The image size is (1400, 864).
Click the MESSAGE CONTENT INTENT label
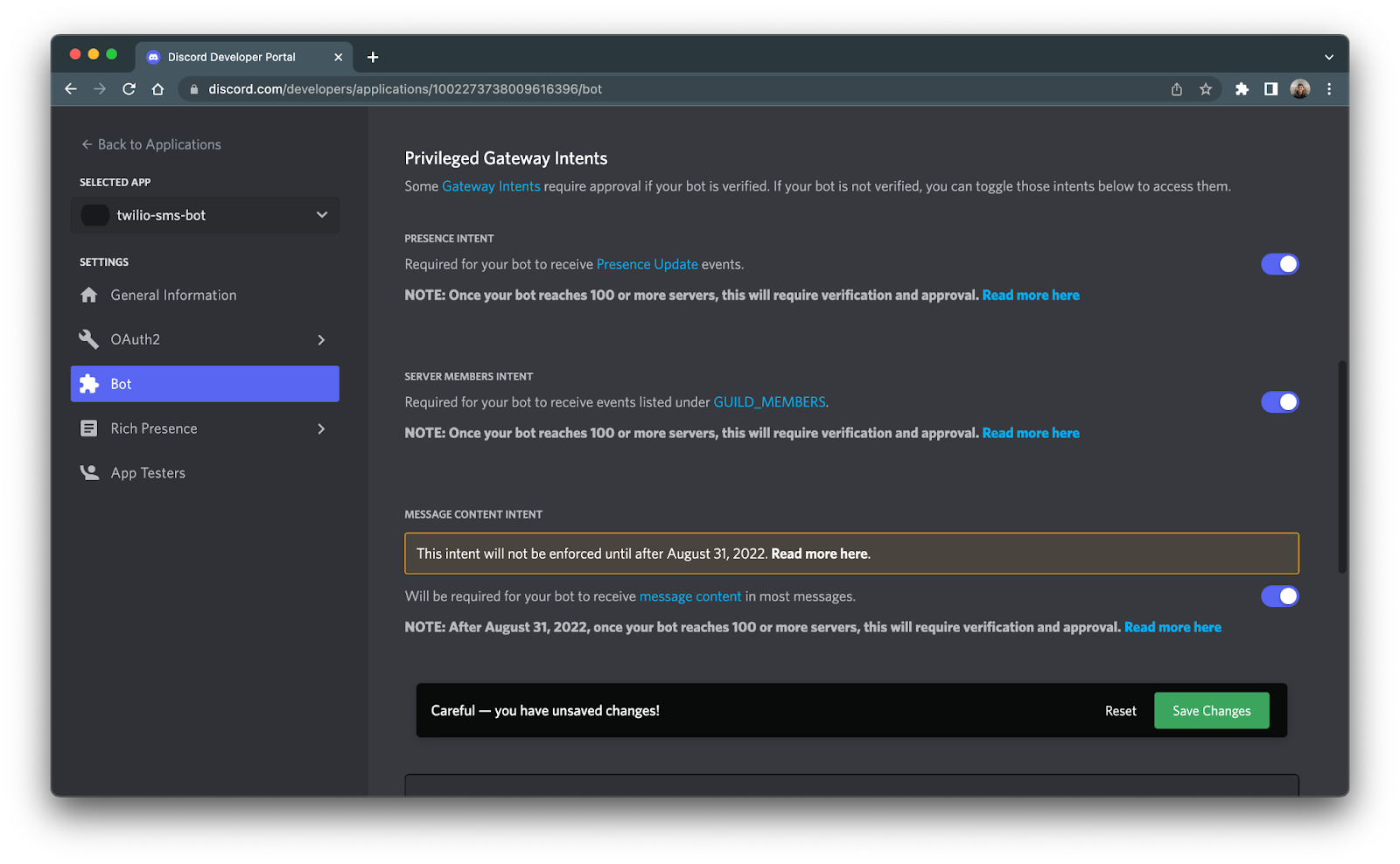pyautogui.click(x=473, y=514)
